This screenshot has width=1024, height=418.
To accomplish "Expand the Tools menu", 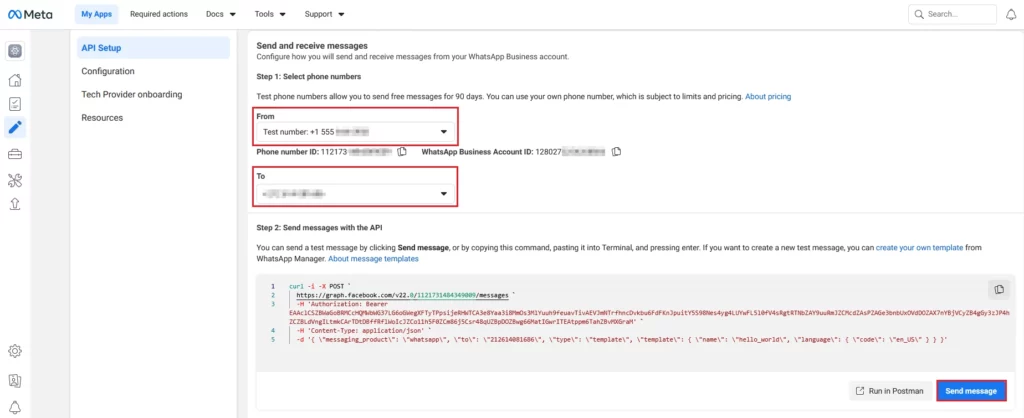I will [x=270, y=14].
